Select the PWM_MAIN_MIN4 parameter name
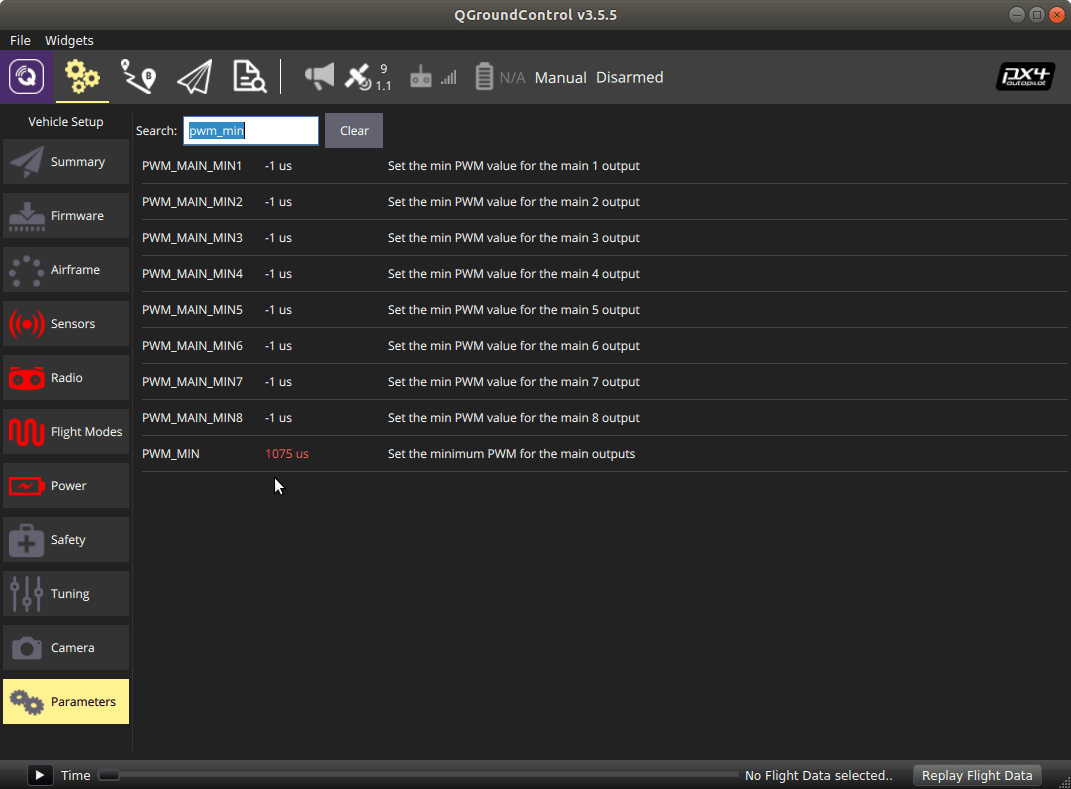Image resolution: width=1071 pixels, height=789 pixels. tap(192, 274)
